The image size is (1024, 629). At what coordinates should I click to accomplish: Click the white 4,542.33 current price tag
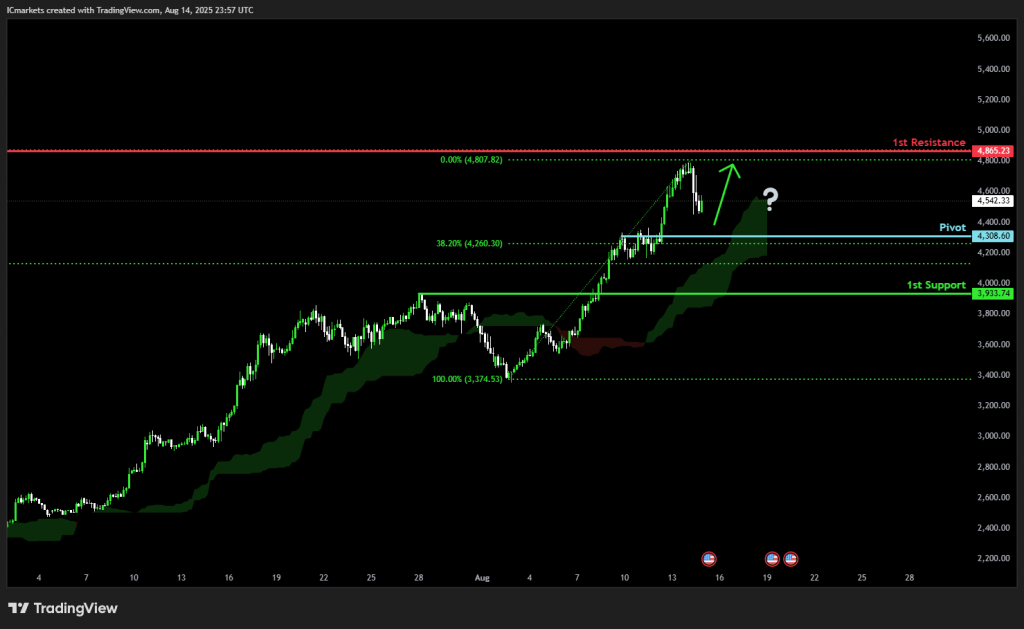tap(993, 201)
